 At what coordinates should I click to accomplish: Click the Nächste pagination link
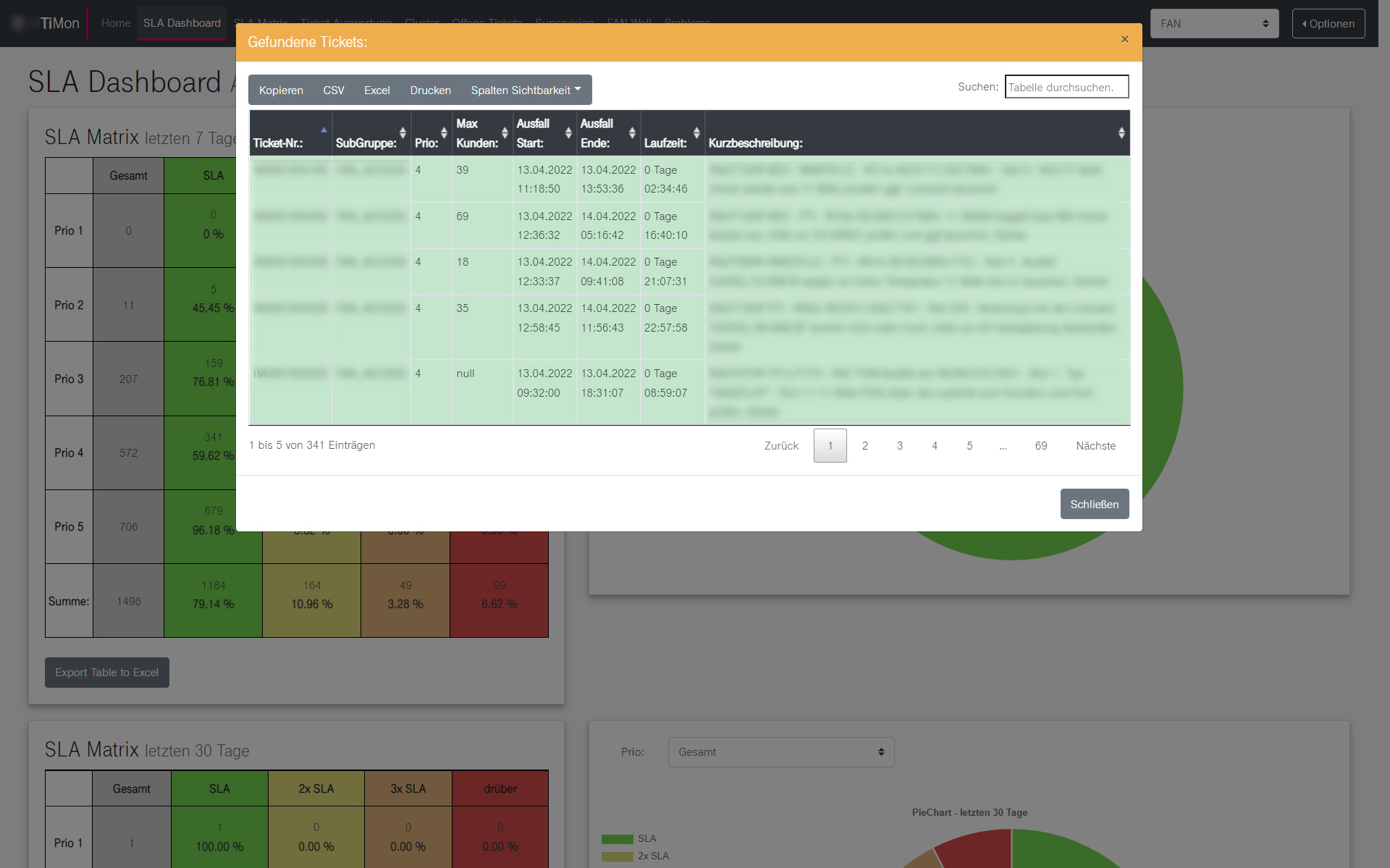pyautogui.click(x=1096, y=446)
